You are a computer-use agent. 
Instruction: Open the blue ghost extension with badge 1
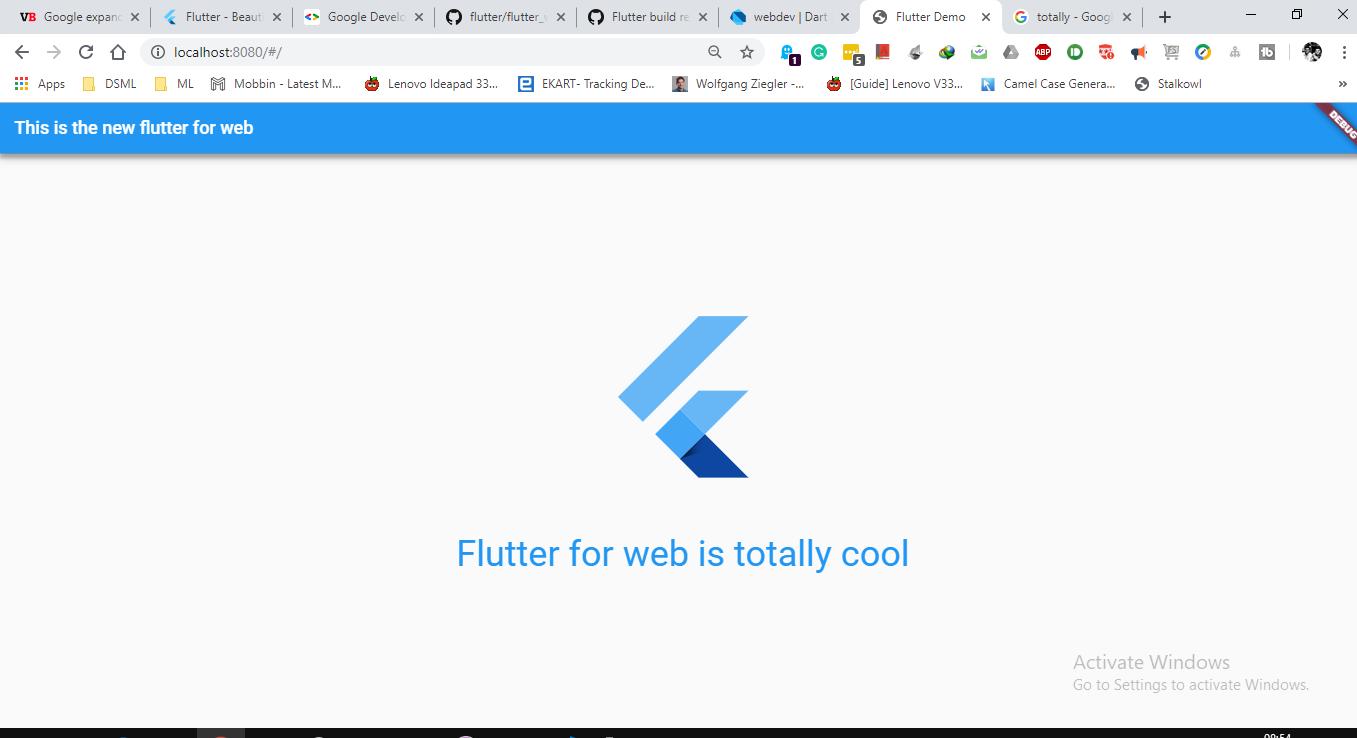[789, 53]
